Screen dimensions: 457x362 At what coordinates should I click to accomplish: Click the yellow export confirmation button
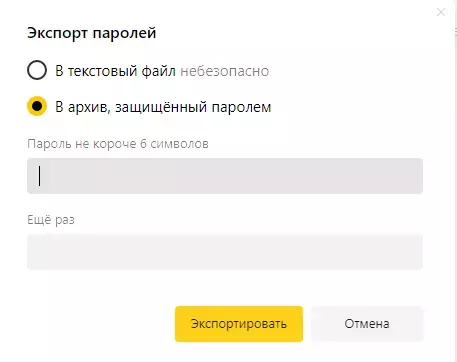coord(239,324)
